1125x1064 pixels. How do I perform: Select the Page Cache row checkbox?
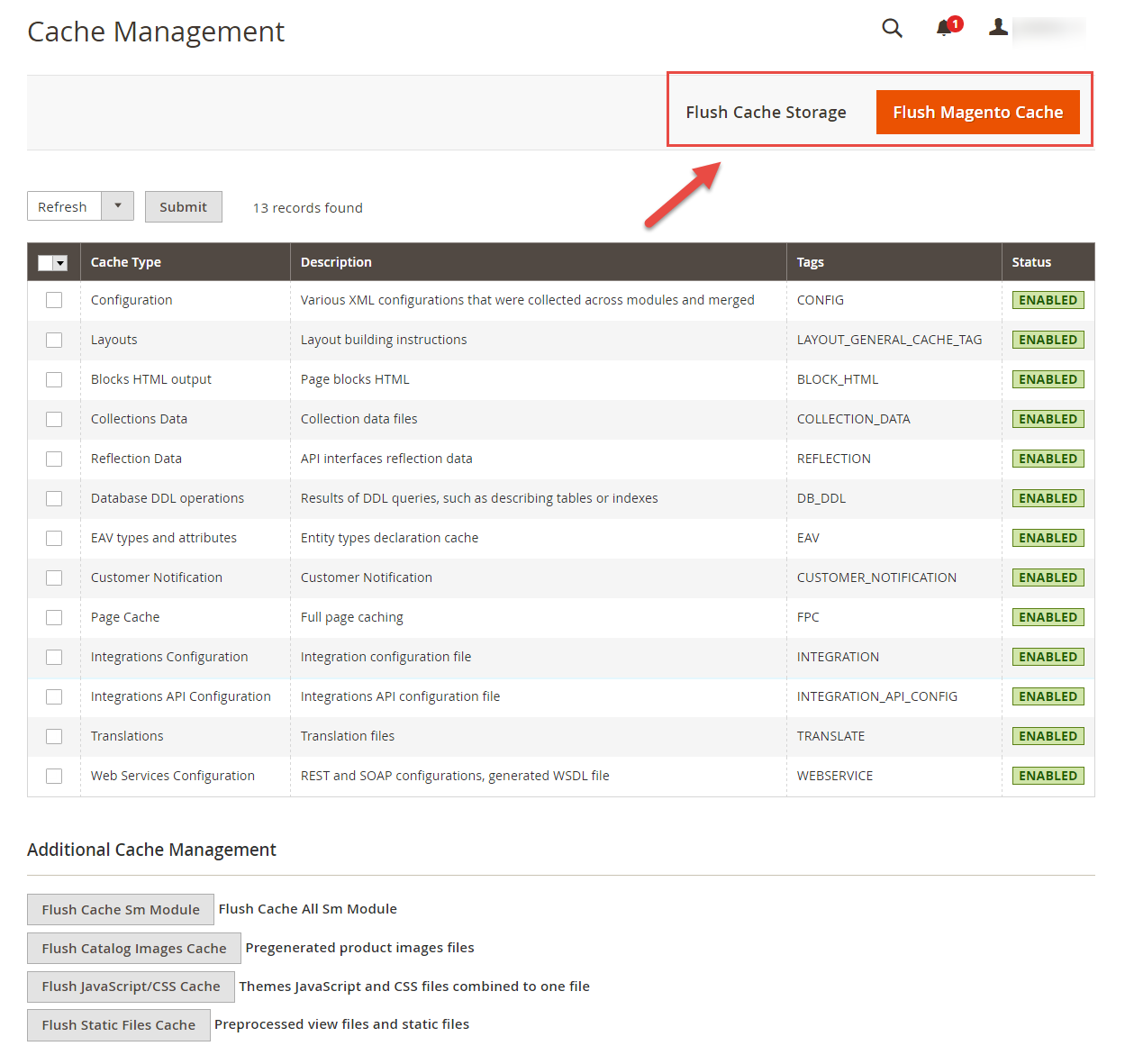54,617
